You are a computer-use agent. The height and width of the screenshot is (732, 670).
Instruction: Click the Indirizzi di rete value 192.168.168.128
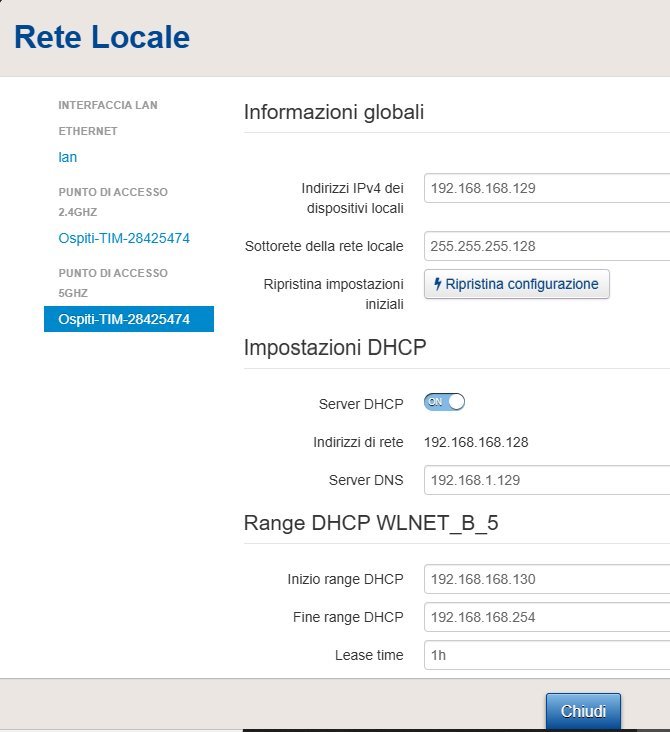(476, 441)
